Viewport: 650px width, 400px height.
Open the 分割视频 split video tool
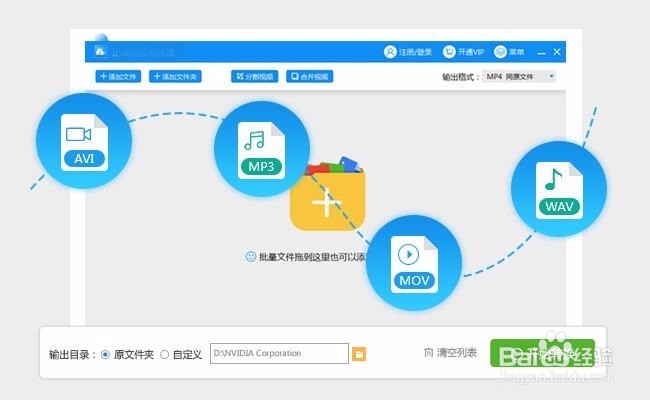coord(255,76)
